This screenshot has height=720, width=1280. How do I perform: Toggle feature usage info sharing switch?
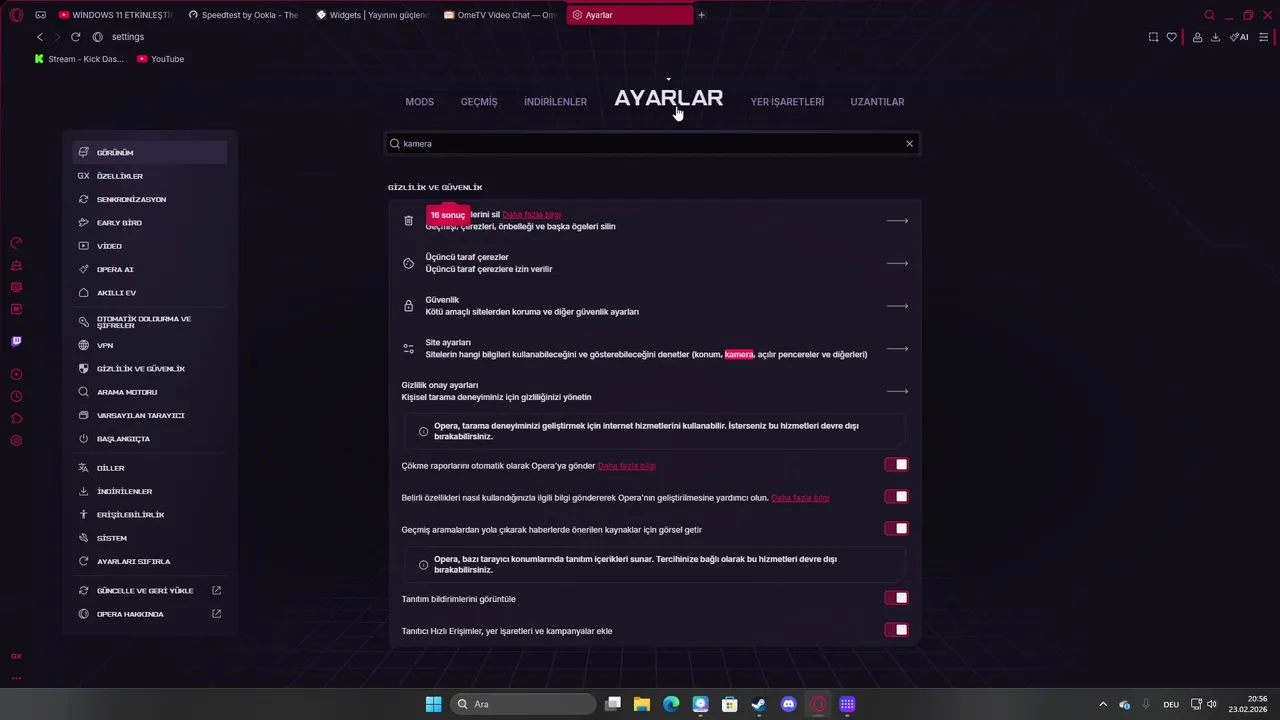coord(896,497)
